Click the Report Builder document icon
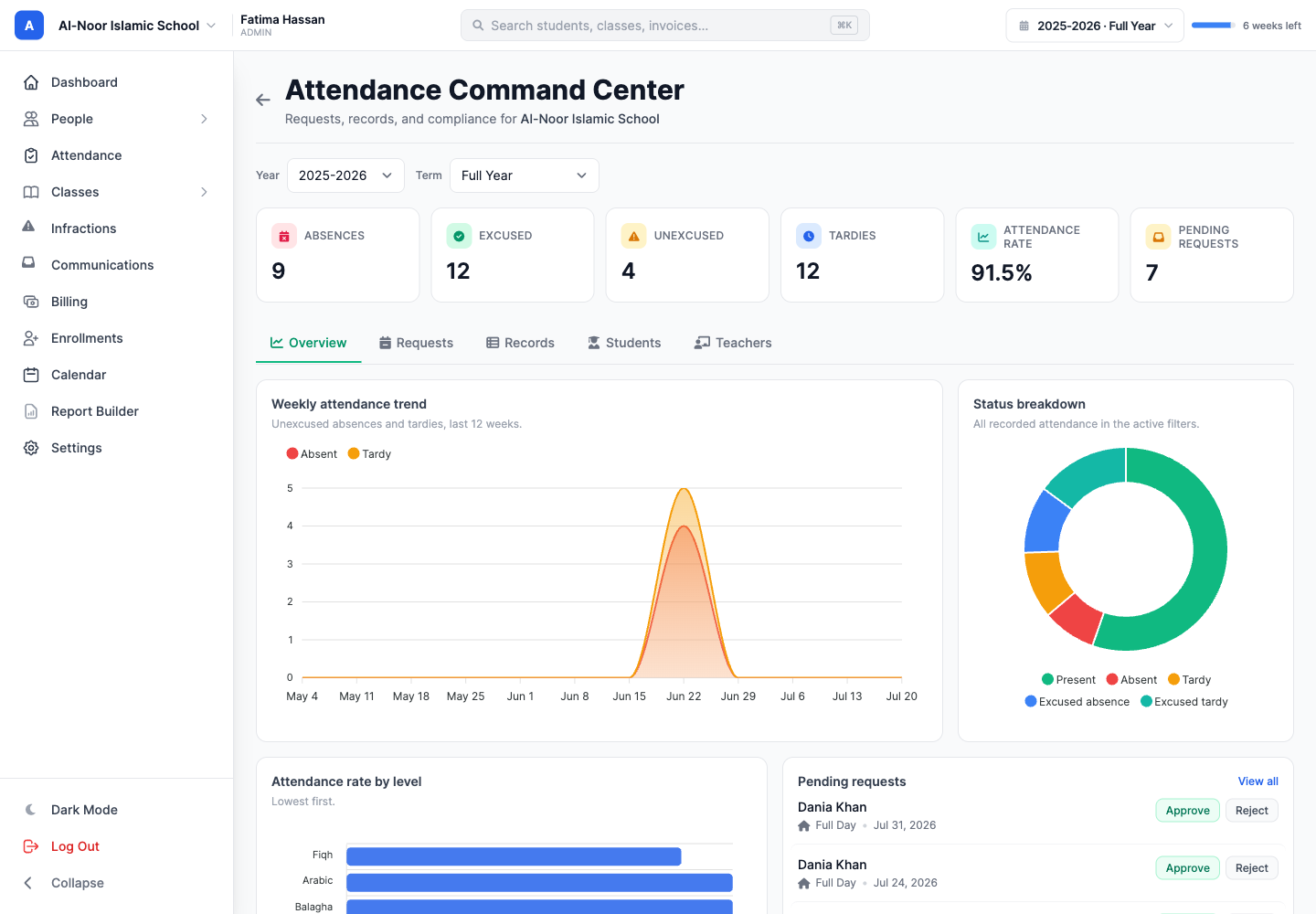This screenshot has width=1316, height=914. [x=31, y=411]
